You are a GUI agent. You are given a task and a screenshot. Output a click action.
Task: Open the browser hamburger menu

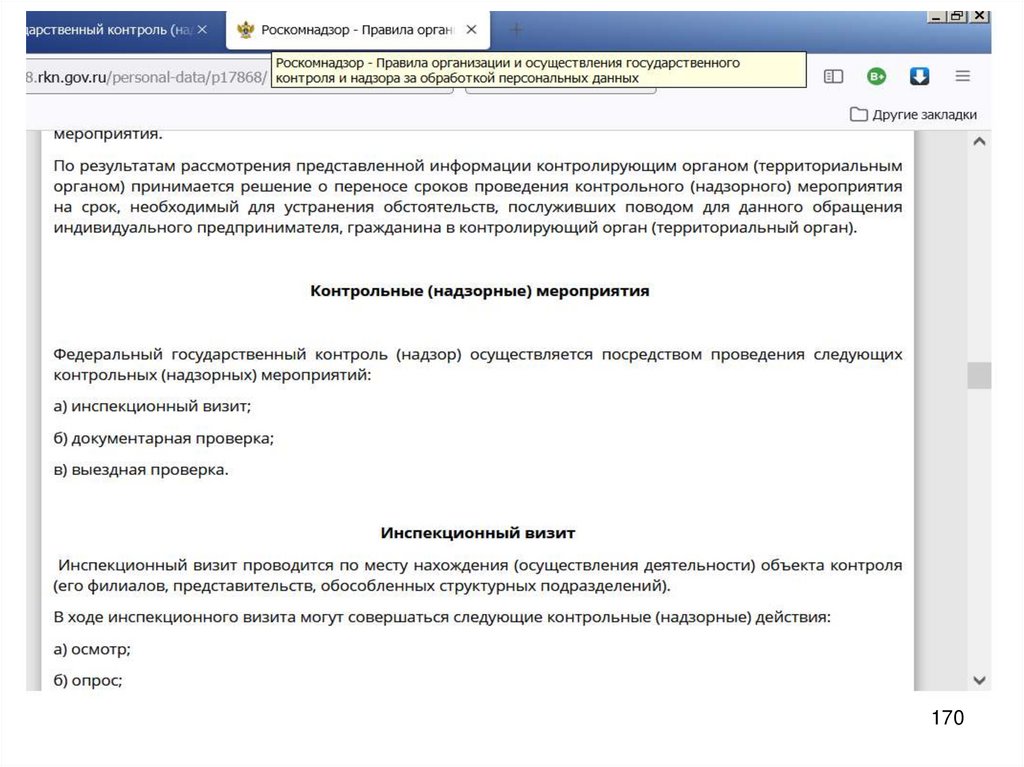[963, 76]
